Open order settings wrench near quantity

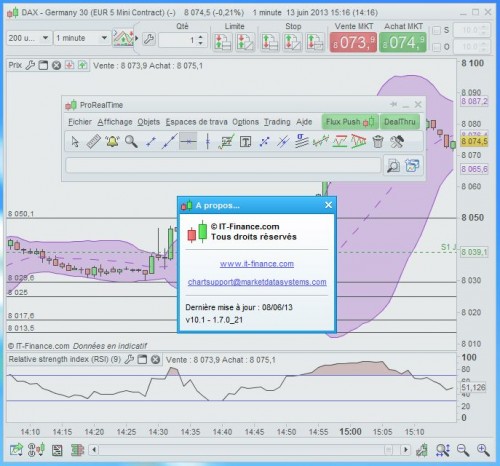149,39
